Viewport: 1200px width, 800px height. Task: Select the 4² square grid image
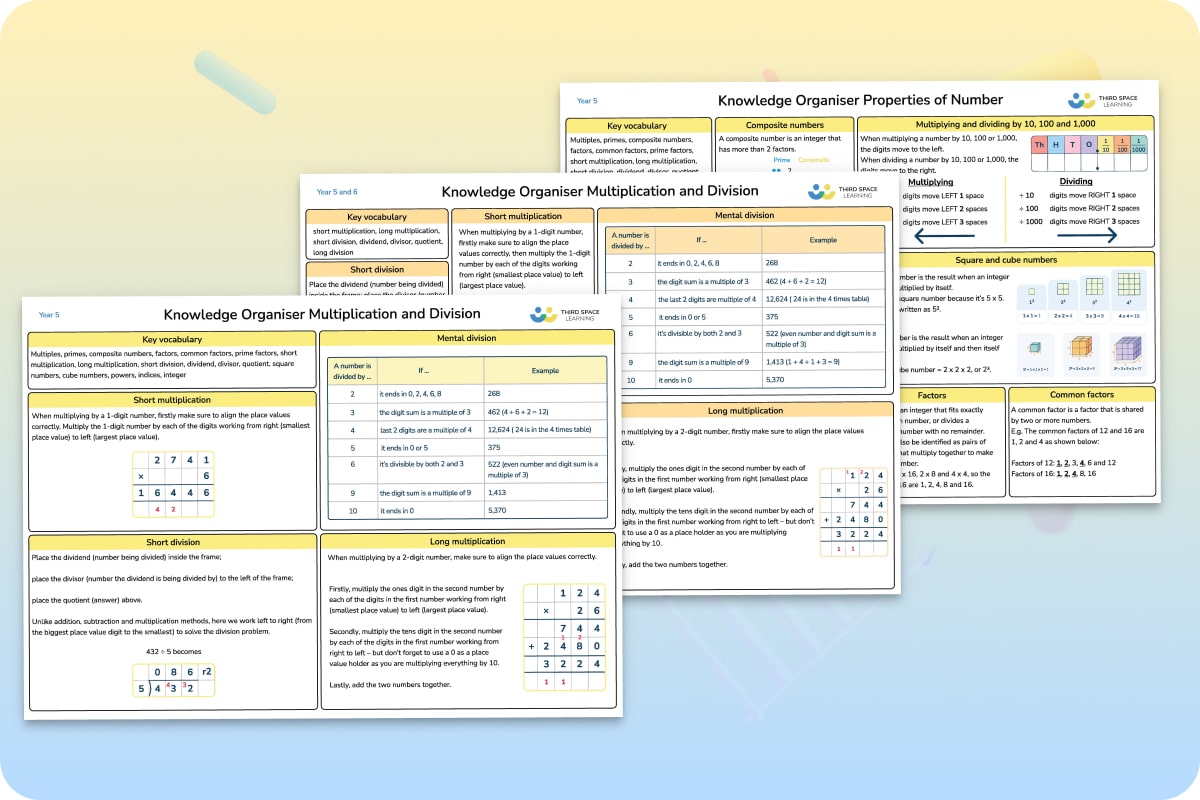tap(1128, 285)
